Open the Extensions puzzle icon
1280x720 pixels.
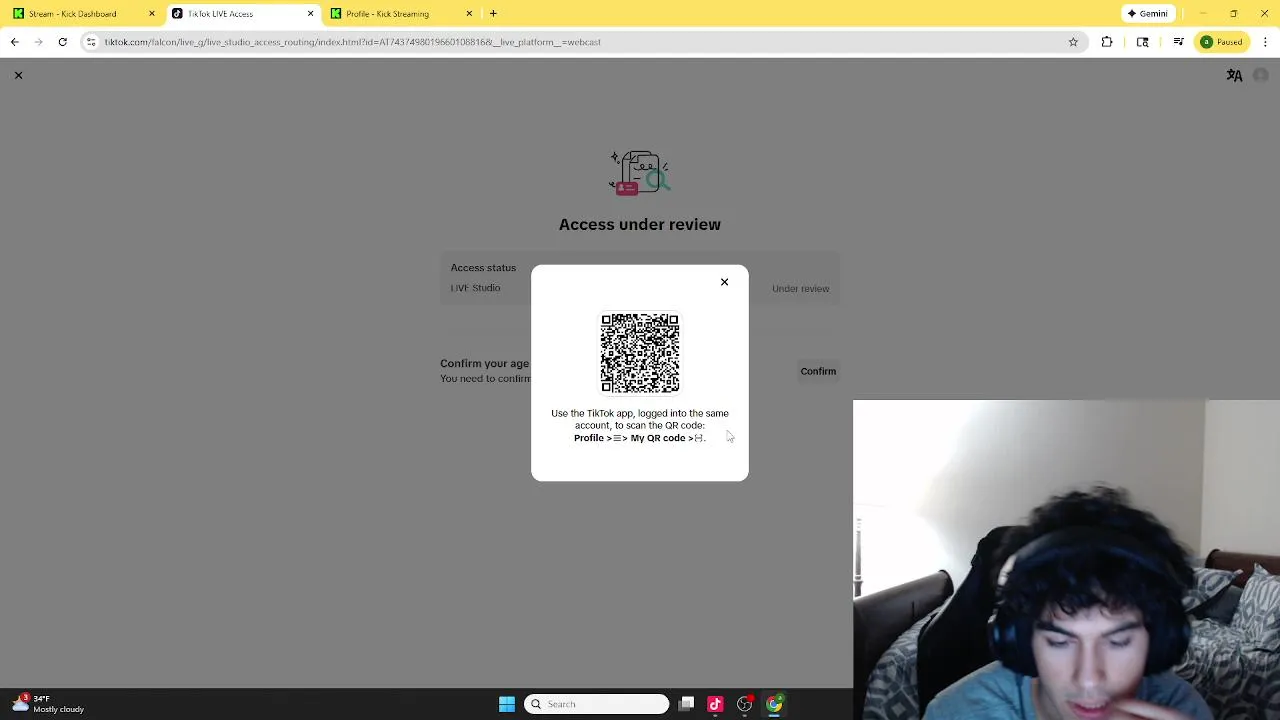[x=1107, y=42]
